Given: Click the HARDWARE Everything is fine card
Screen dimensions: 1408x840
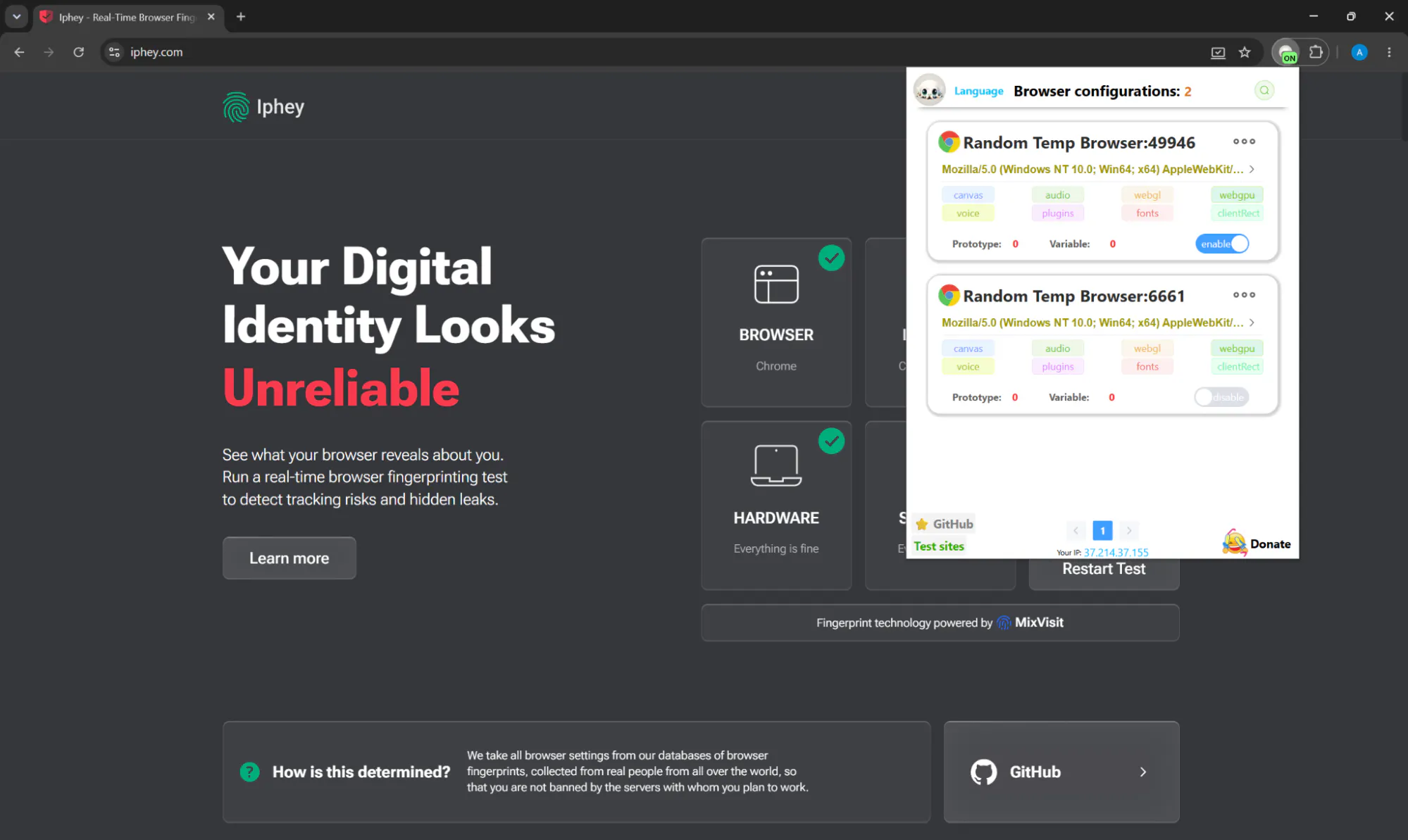Looking at the screenshot, I should pyautogui.click(x=776, y=506).
